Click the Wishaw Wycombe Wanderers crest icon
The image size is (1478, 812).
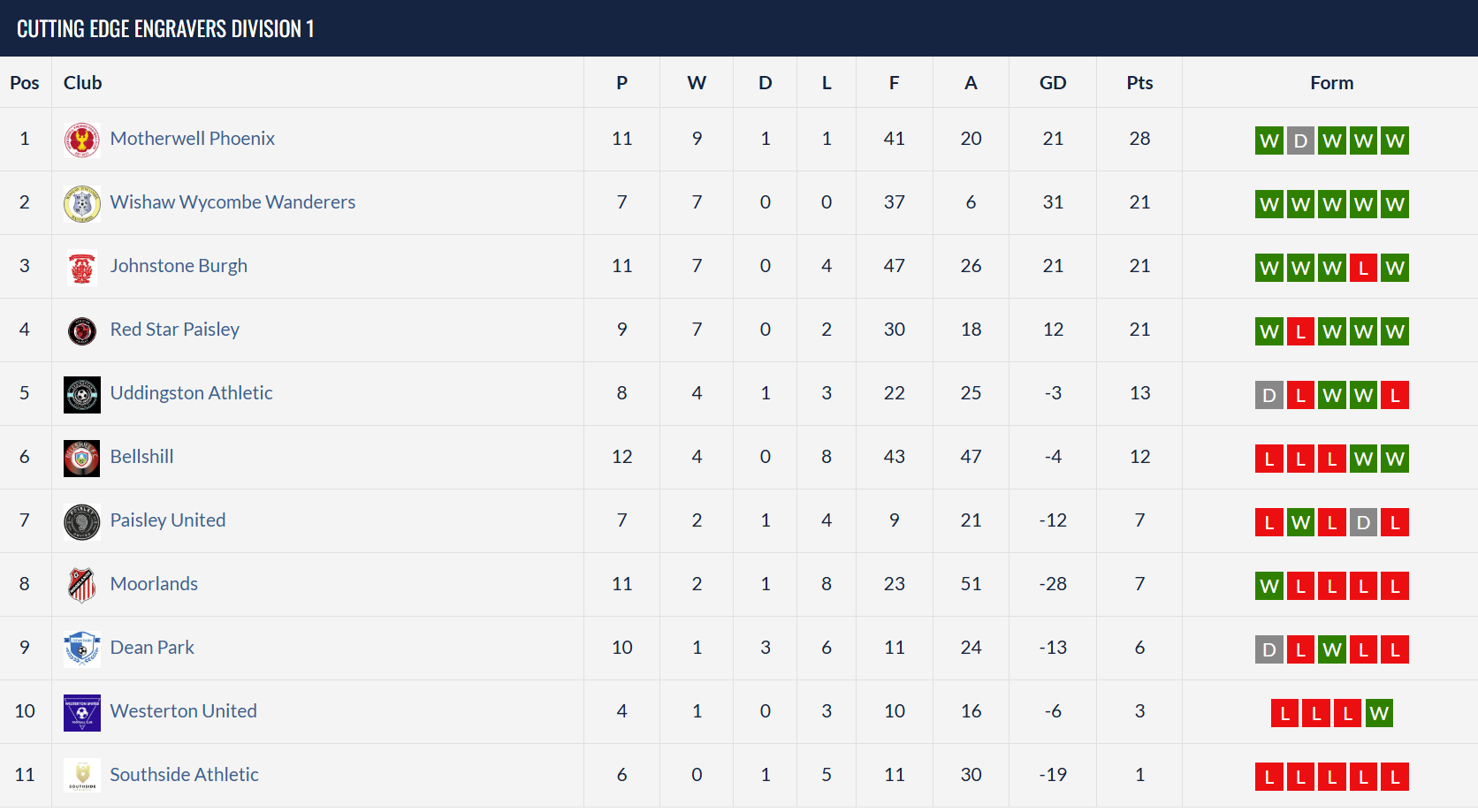click(82, 203)
